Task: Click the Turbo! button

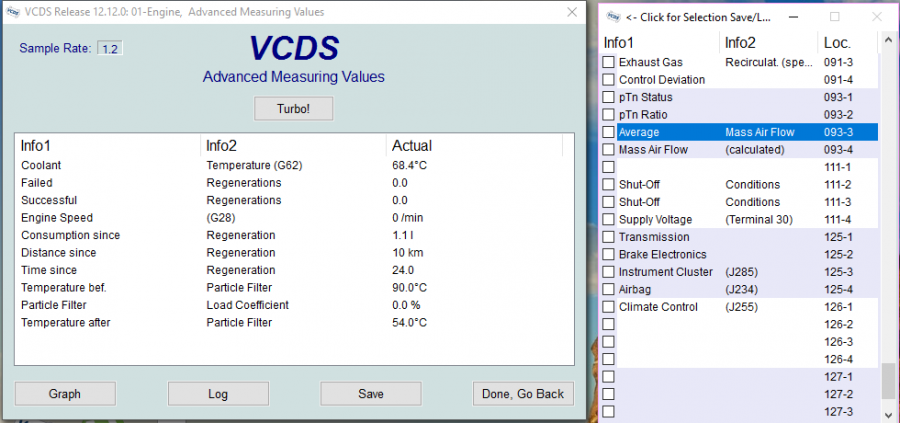Action: coord(293,108)
